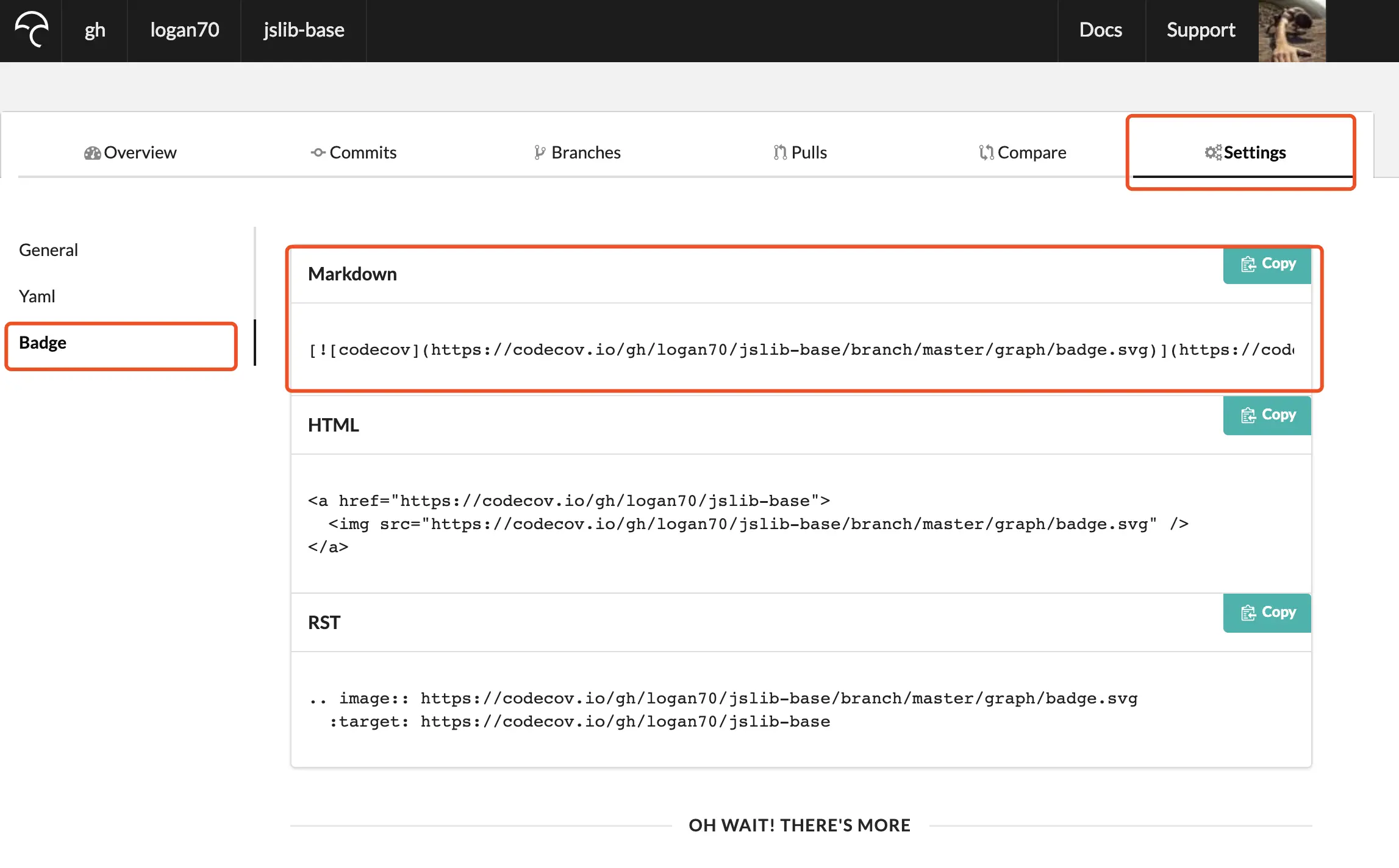Screen dimensions: 1399x868
Task: Go to the Commits tab
Action: [x=354, y=152]
